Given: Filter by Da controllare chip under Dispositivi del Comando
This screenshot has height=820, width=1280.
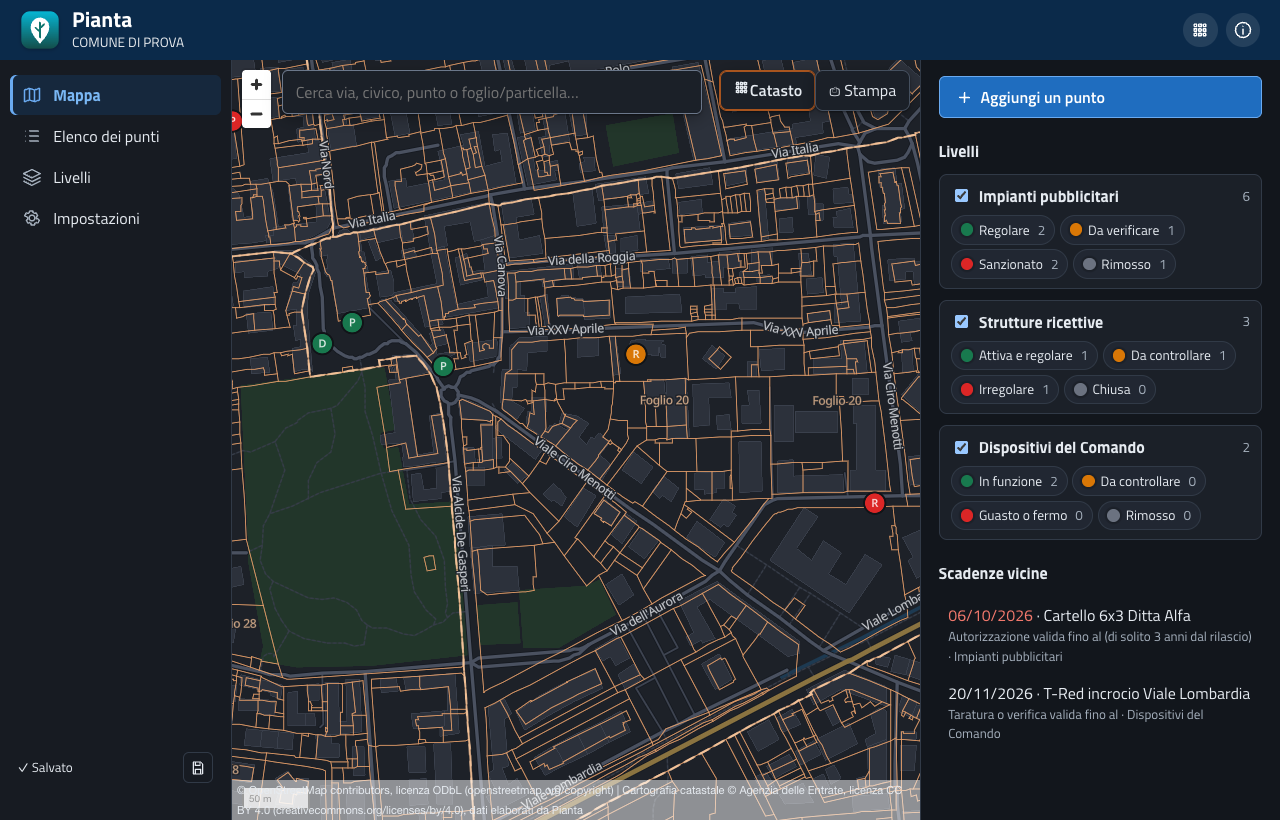Looking at the screenshot, I should 1139,481.
